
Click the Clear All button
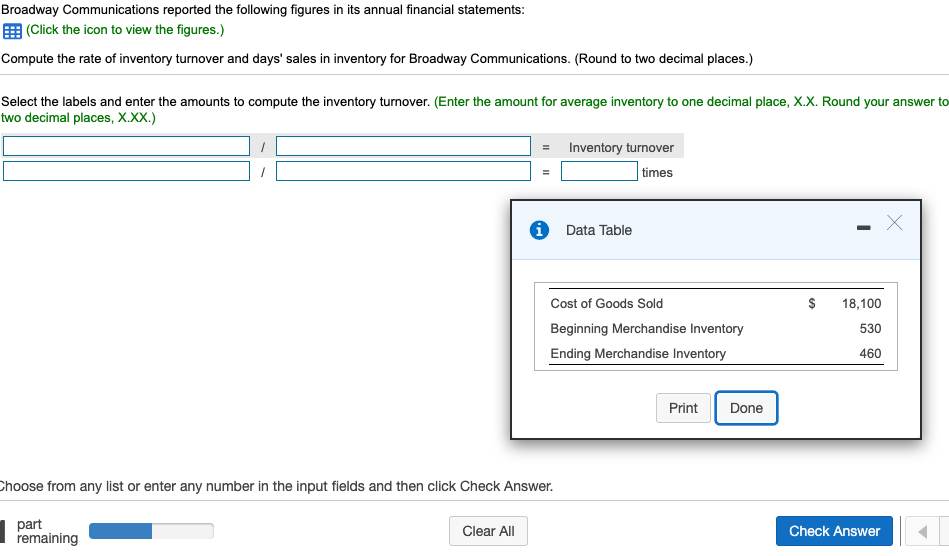click(488, 531)
